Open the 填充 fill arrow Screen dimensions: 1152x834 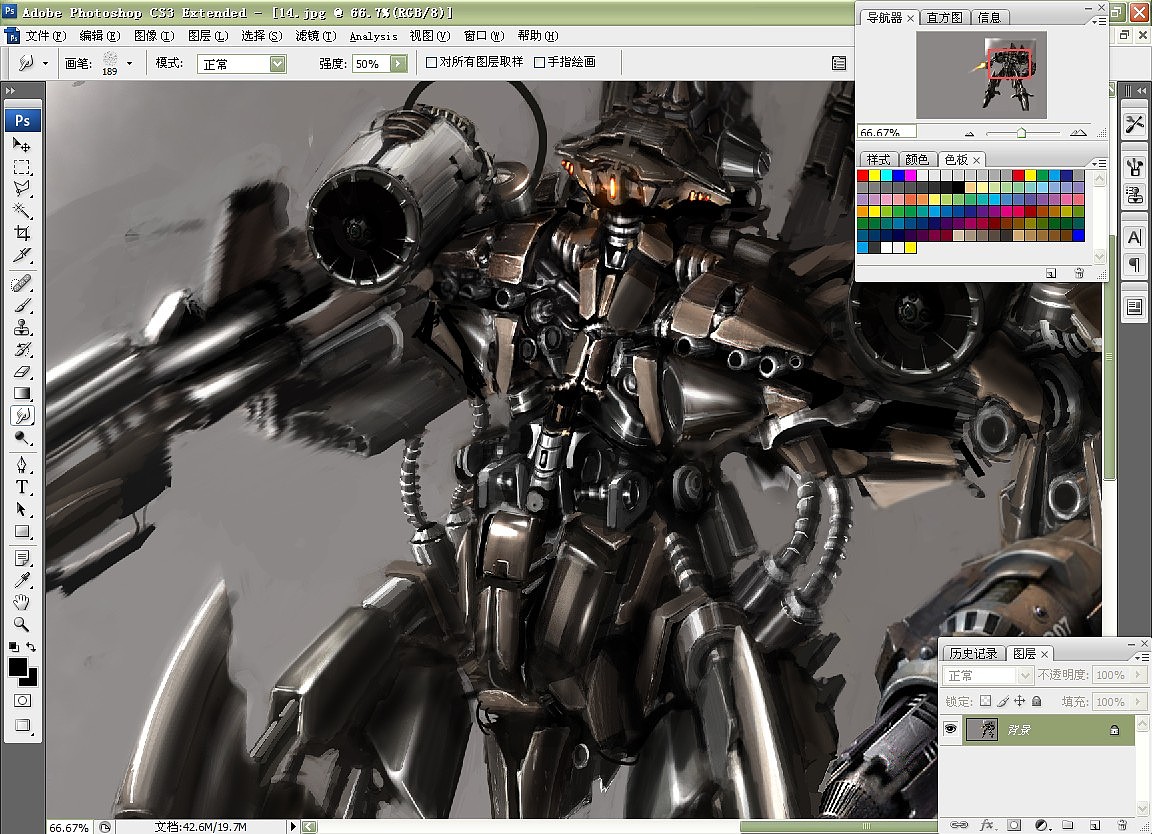[1138, 702]
